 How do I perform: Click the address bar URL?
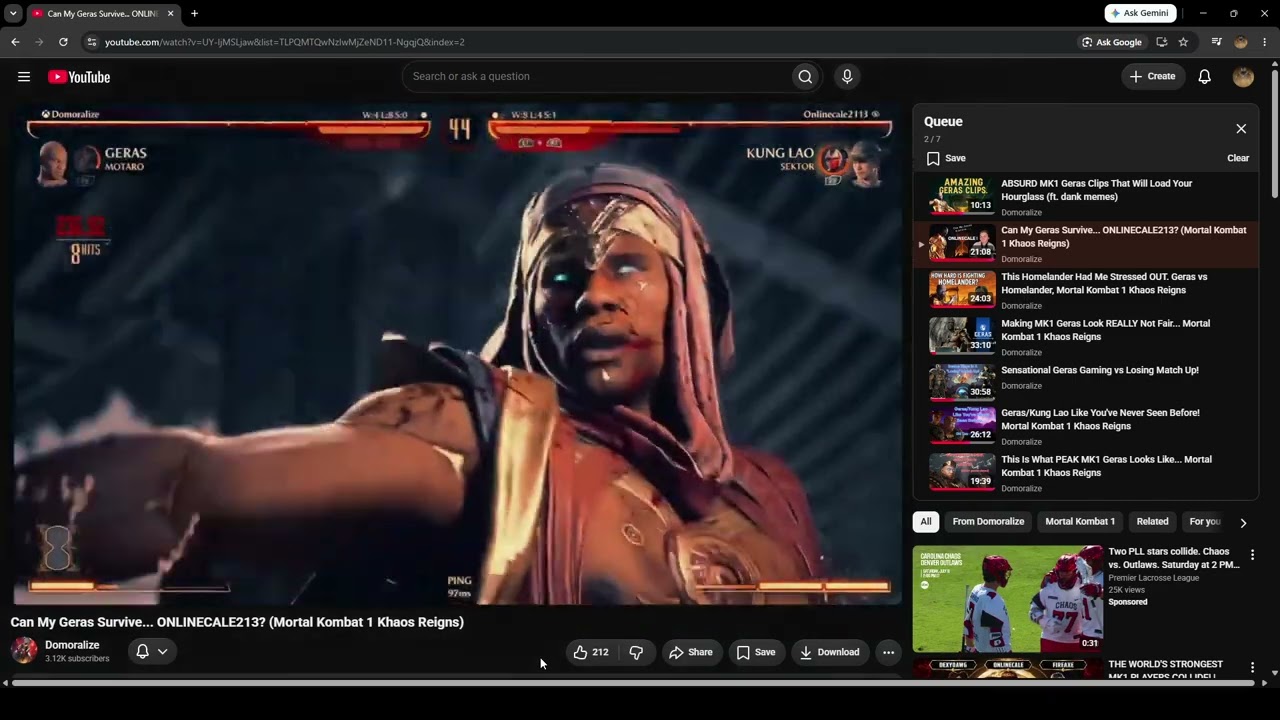pos(285,42)
